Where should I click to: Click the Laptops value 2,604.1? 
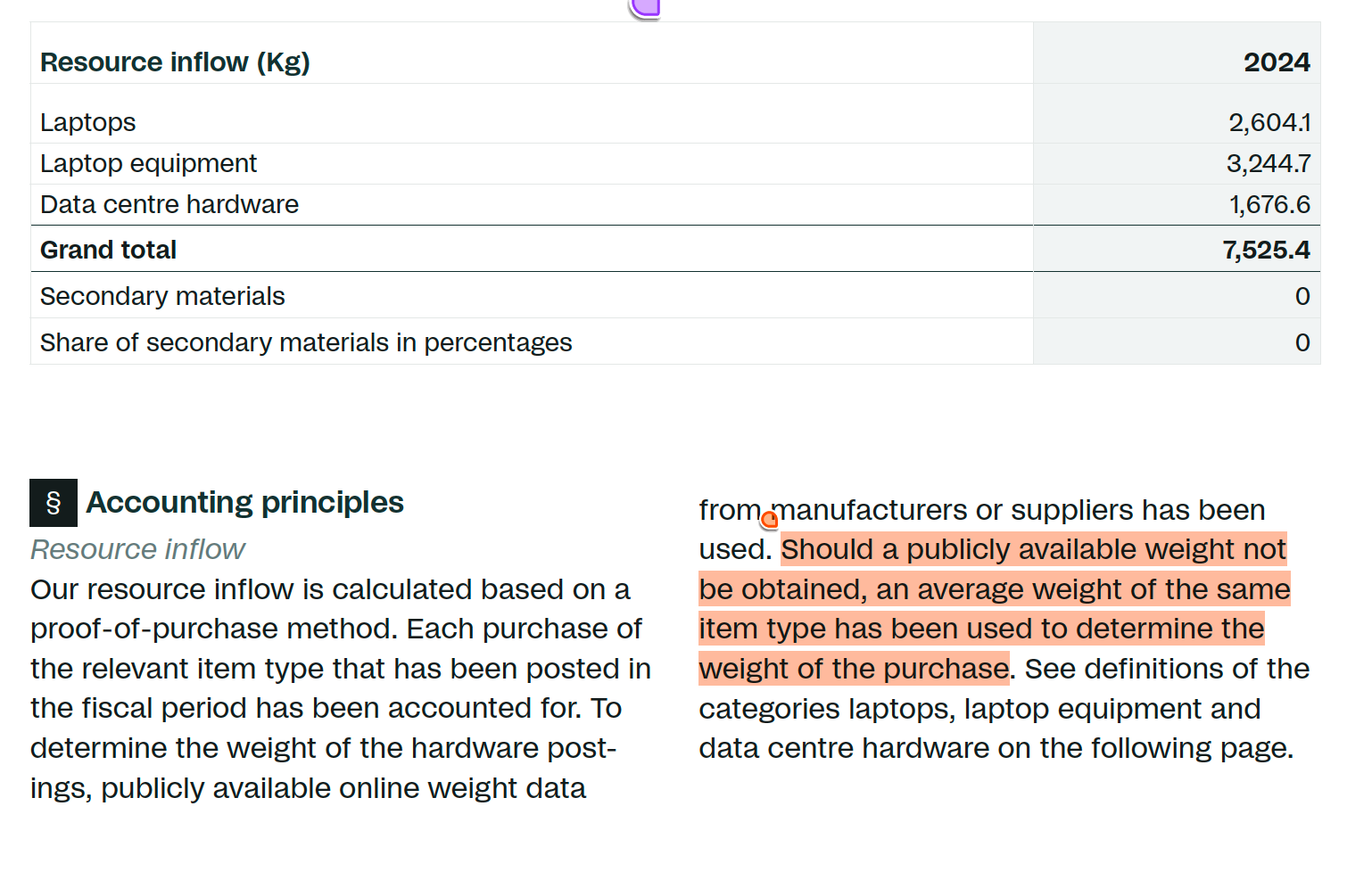(1269, 122)
